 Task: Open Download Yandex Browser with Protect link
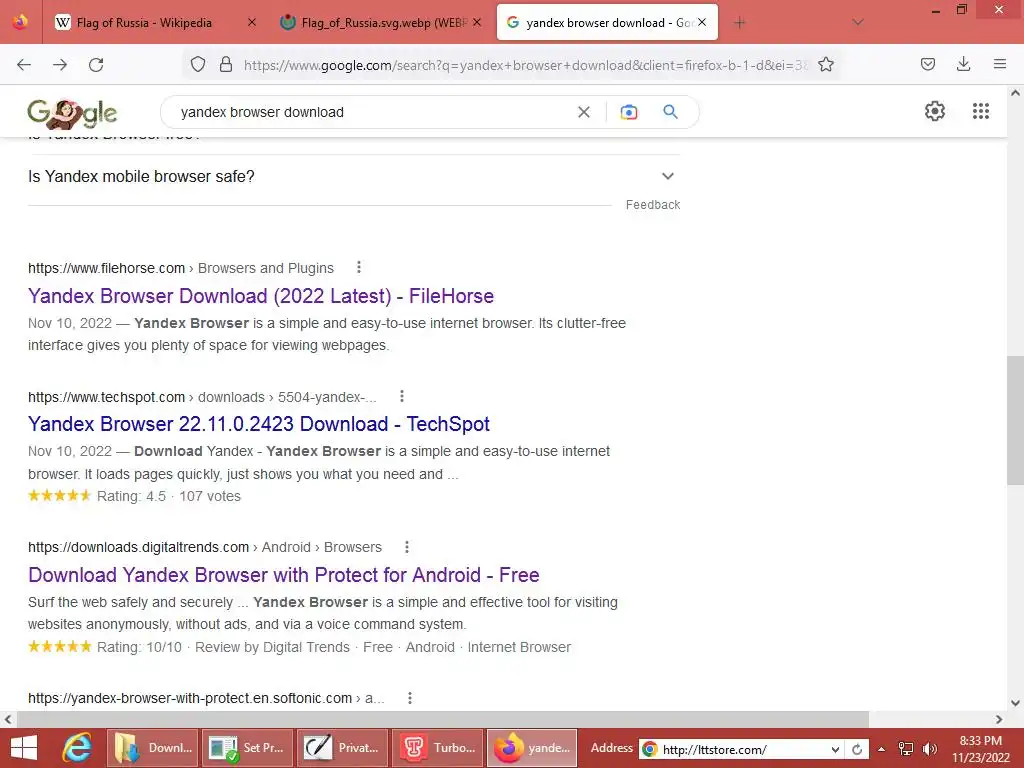[283, 575]
